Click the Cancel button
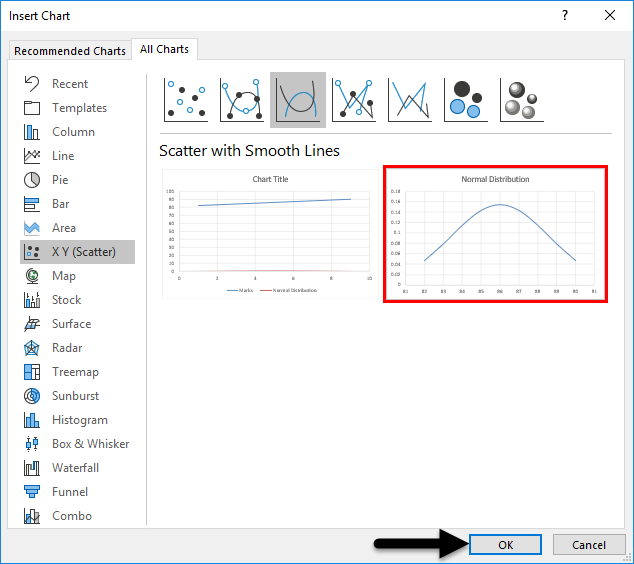The height and width of the screenshot is (564, 634). click(589, 545)
